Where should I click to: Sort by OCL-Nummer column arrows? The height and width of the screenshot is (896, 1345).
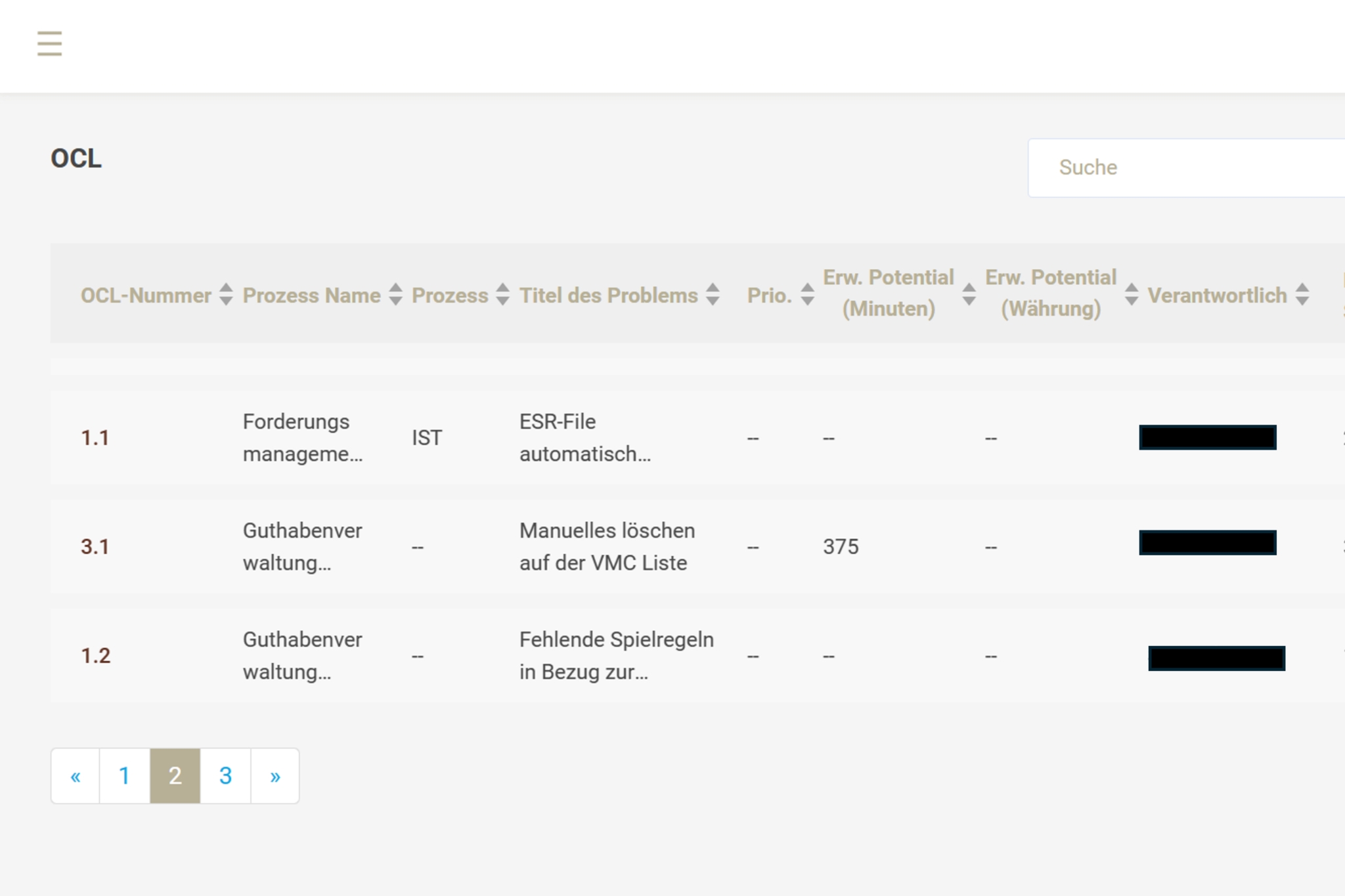pyautogui.click(x=226, y=294)
